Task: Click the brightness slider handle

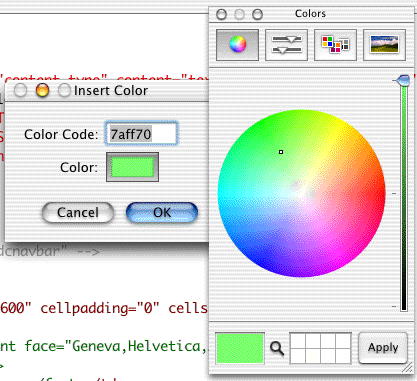Action: tap(403, 80)
